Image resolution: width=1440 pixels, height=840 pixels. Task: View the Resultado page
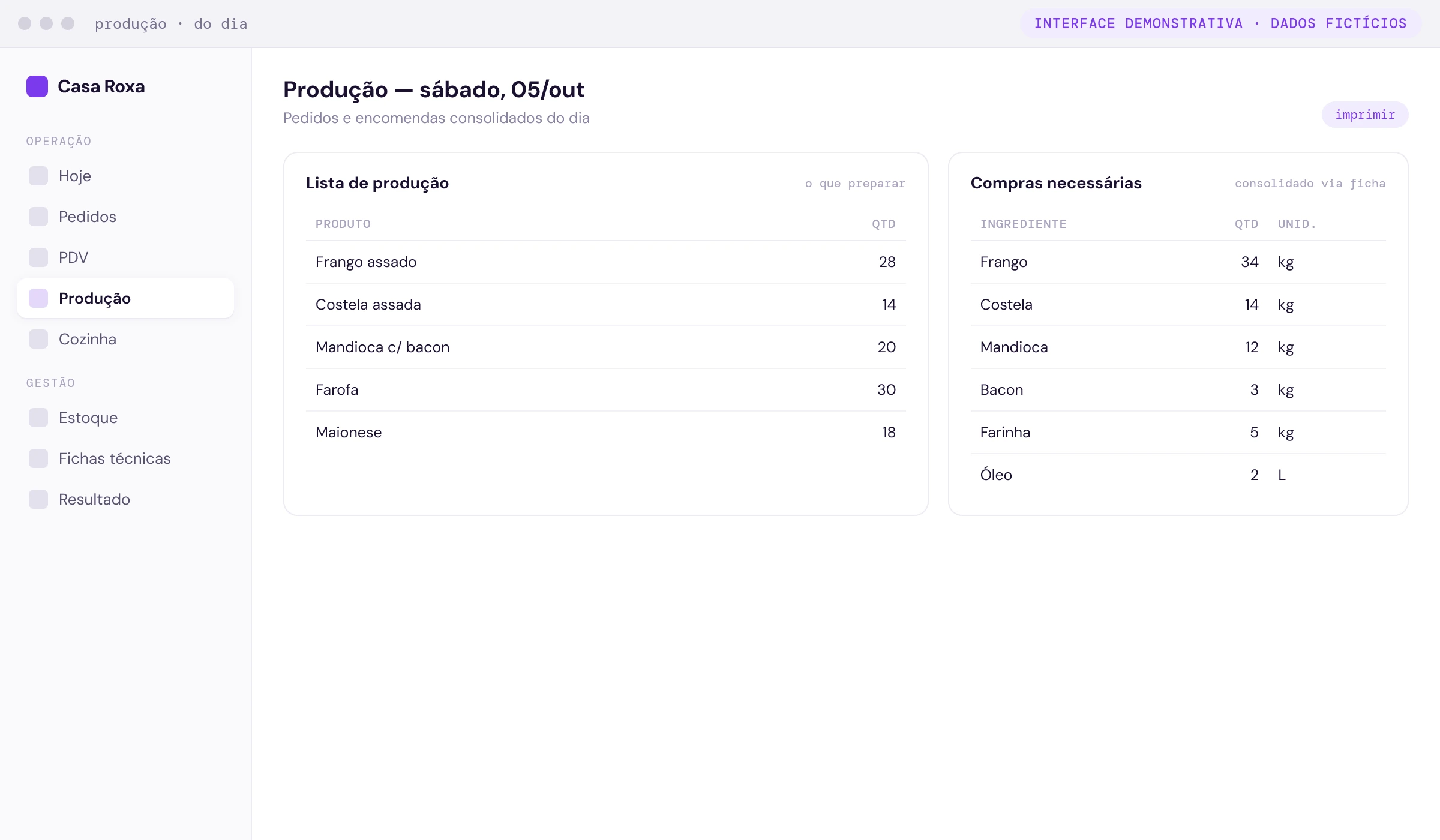tap(125, 499)
